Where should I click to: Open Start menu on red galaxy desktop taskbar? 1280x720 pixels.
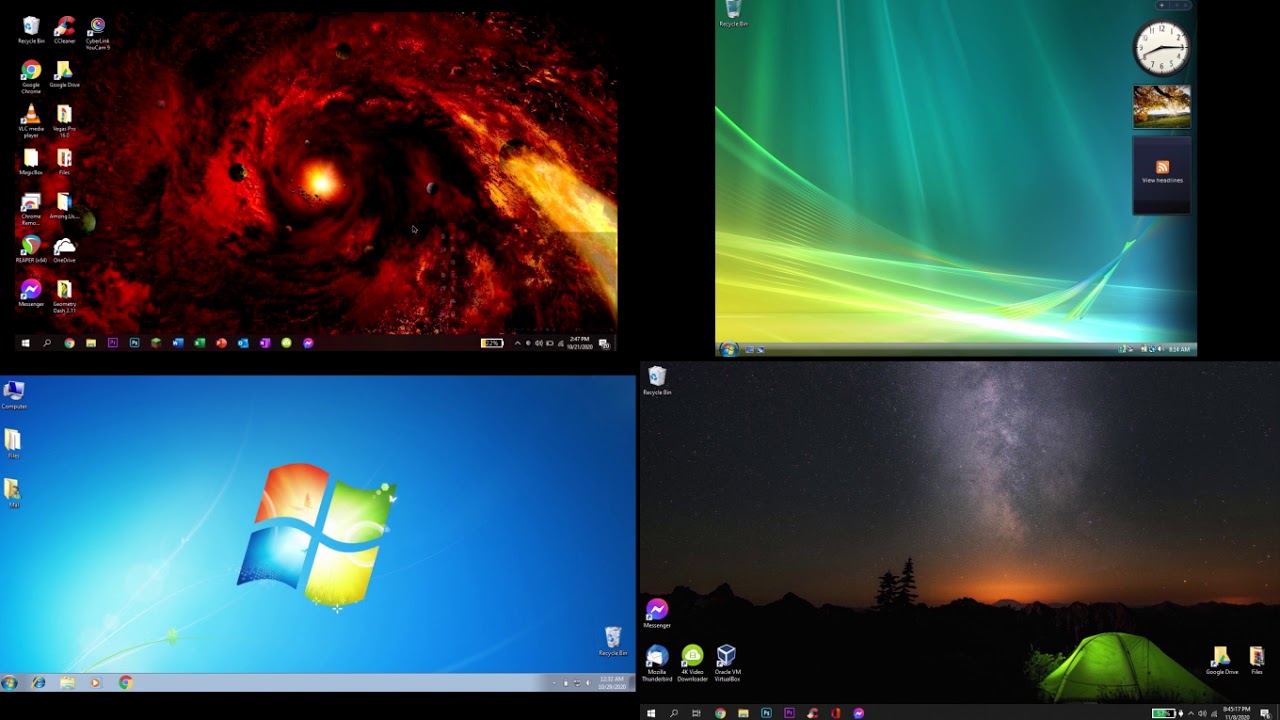coord(25,343)
